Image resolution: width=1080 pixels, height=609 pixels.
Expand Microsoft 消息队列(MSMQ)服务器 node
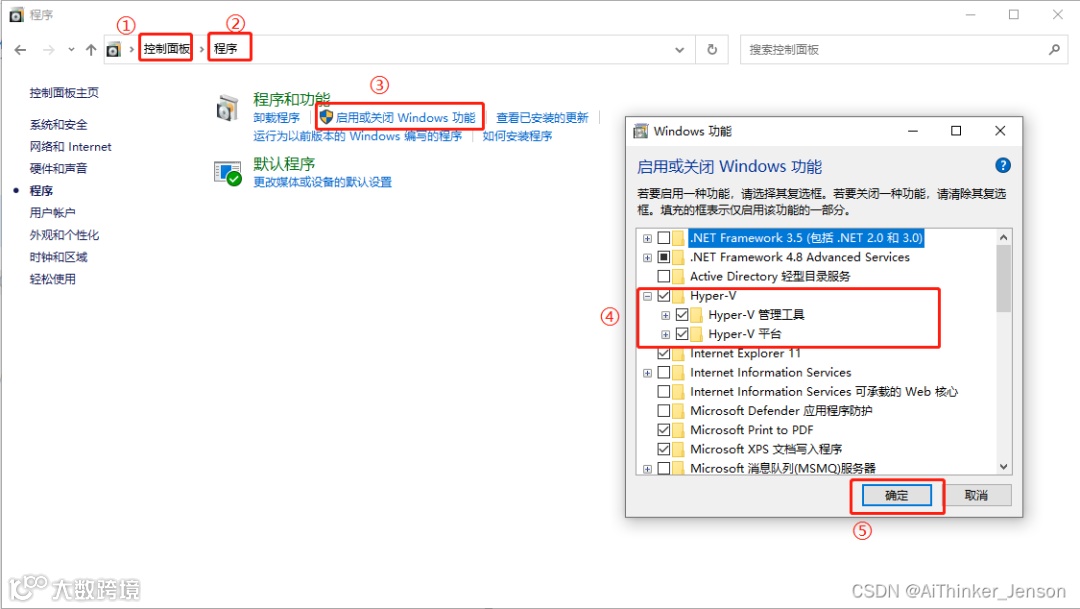click(647, 469)
